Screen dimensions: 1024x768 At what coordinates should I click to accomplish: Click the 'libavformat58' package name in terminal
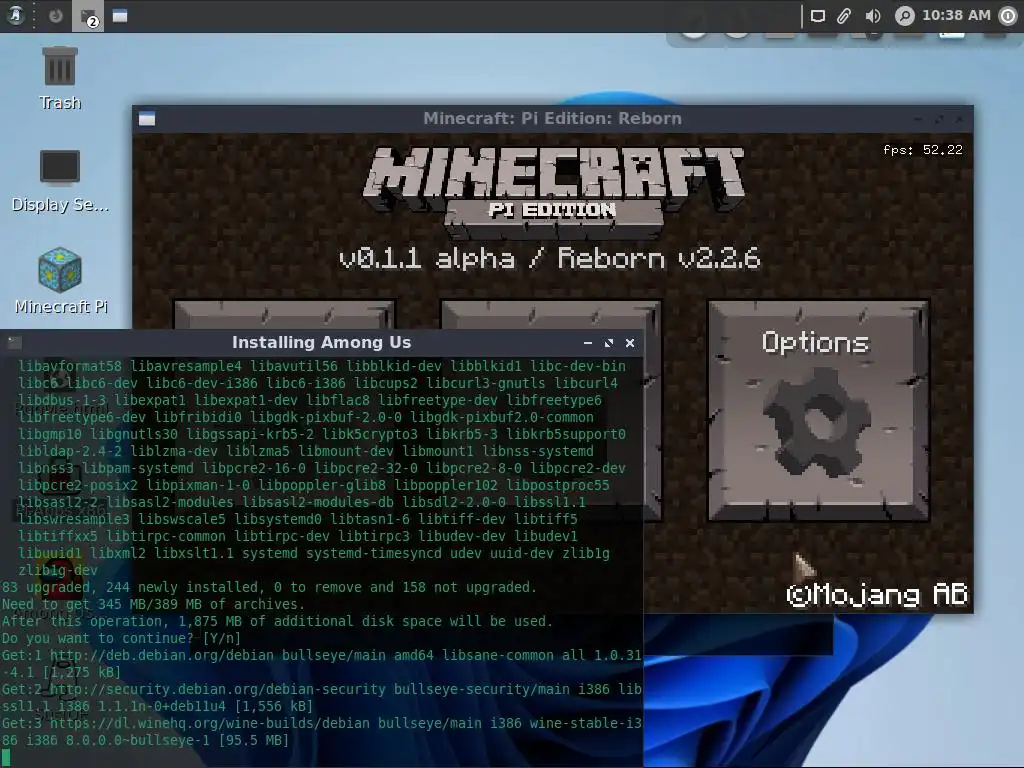[70, 366]
